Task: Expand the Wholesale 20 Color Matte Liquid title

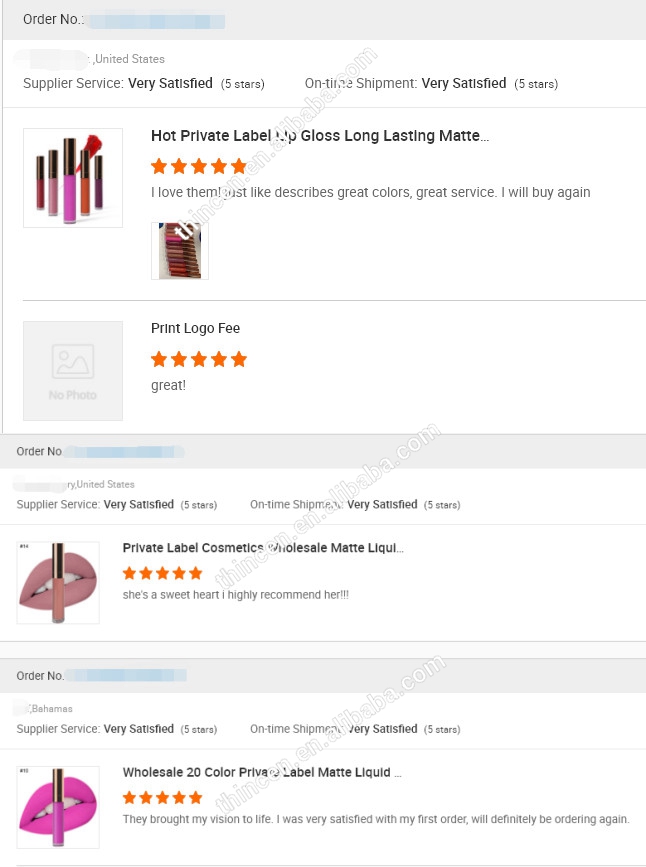Action: tap(262, 772)
